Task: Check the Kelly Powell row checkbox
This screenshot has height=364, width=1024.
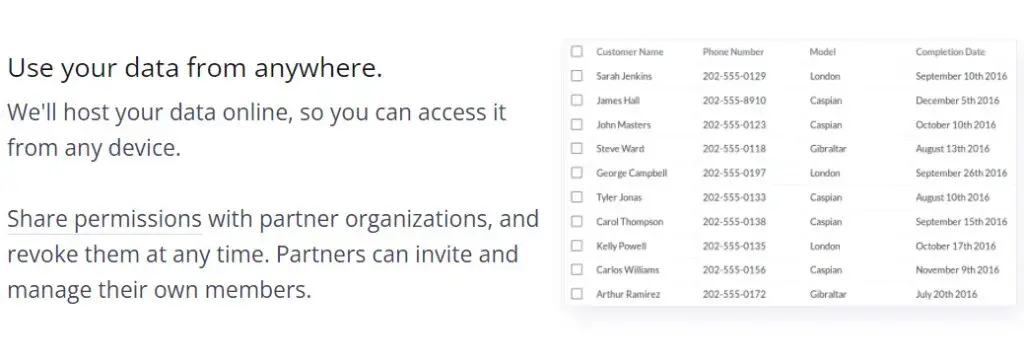Action: [576, 246]
